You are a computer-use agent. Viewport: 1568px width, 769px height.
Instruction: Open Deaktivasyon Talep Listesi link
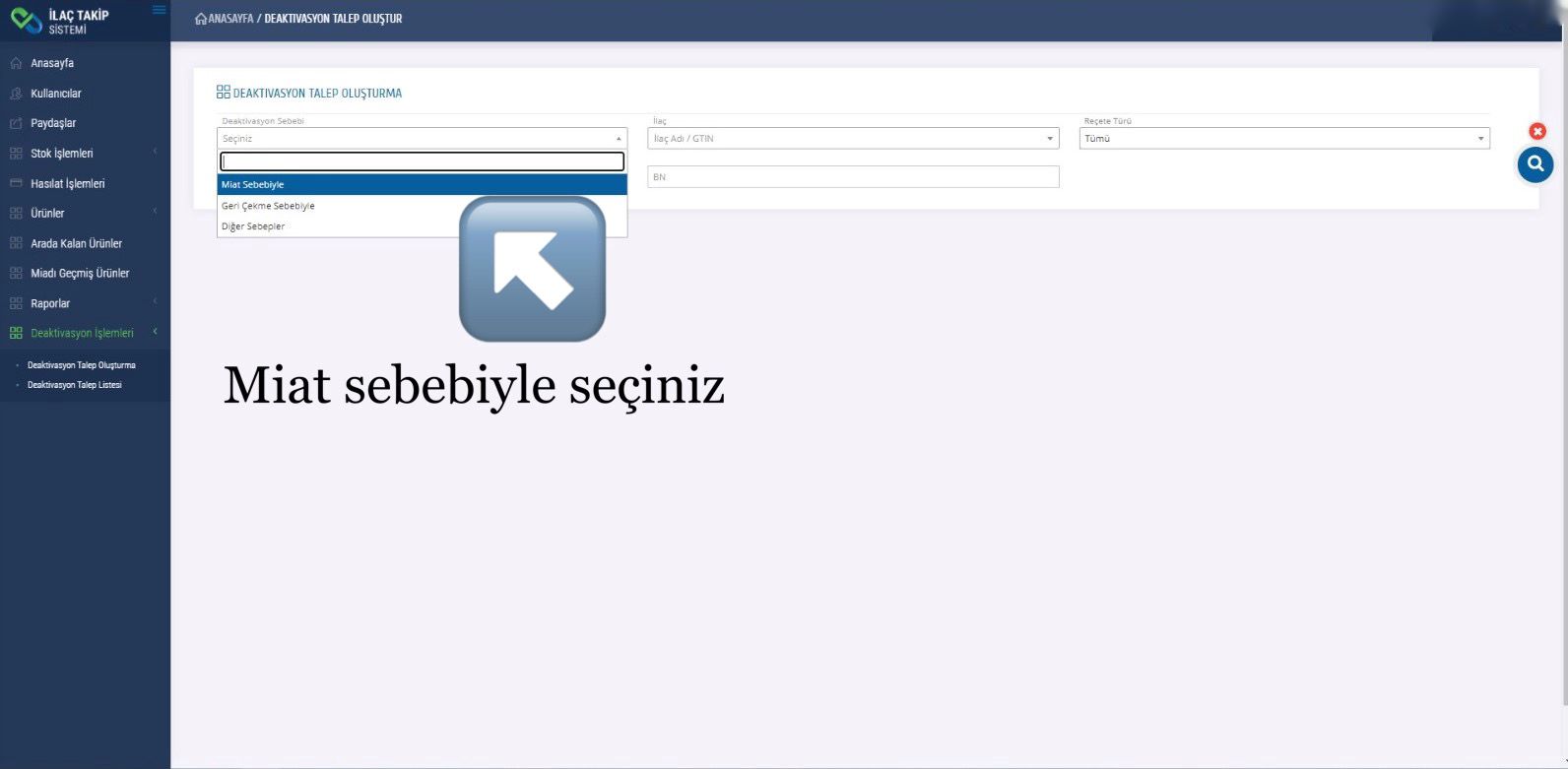74,385
